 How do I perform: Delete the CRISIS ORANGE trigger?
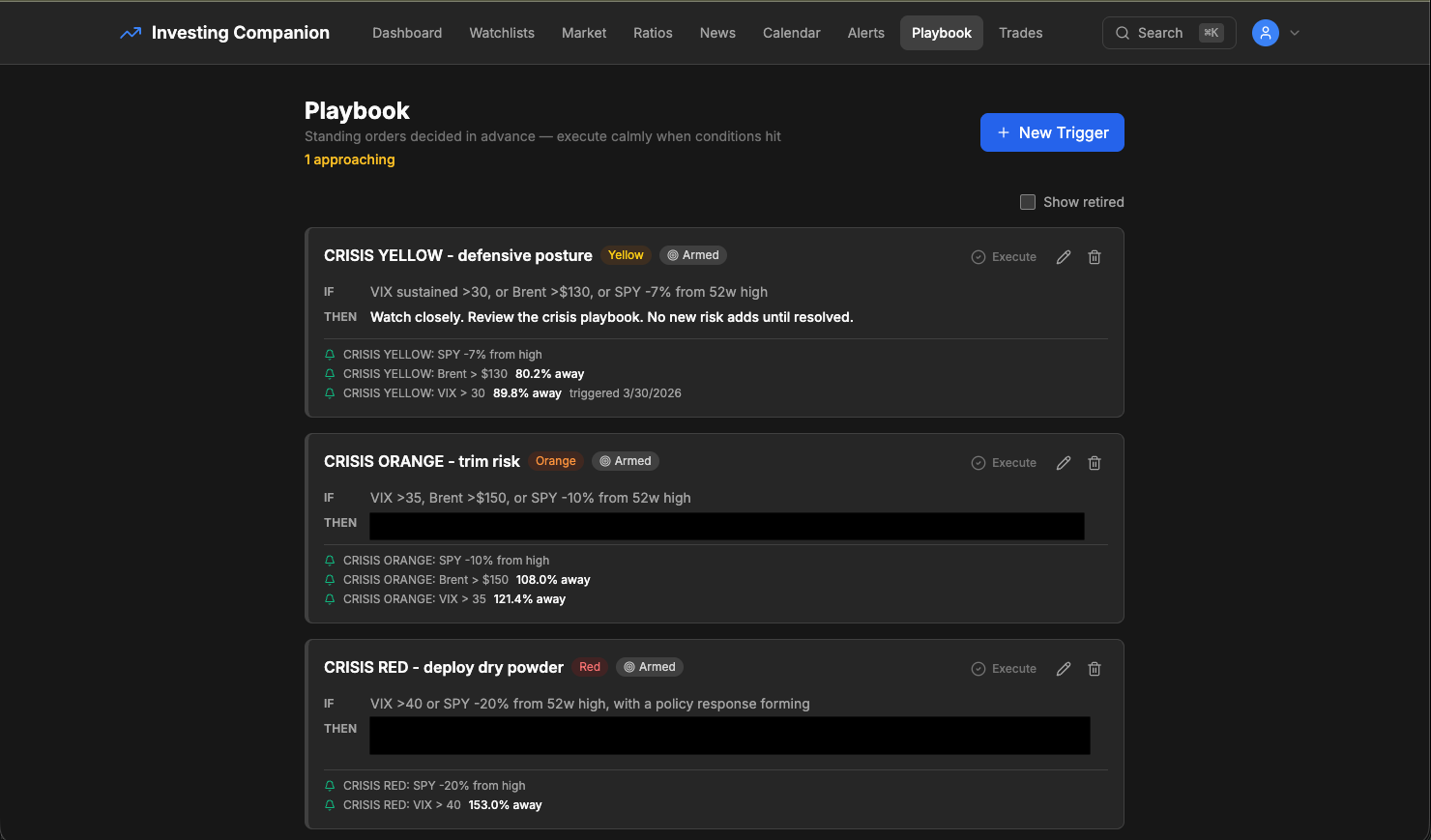1095,463
